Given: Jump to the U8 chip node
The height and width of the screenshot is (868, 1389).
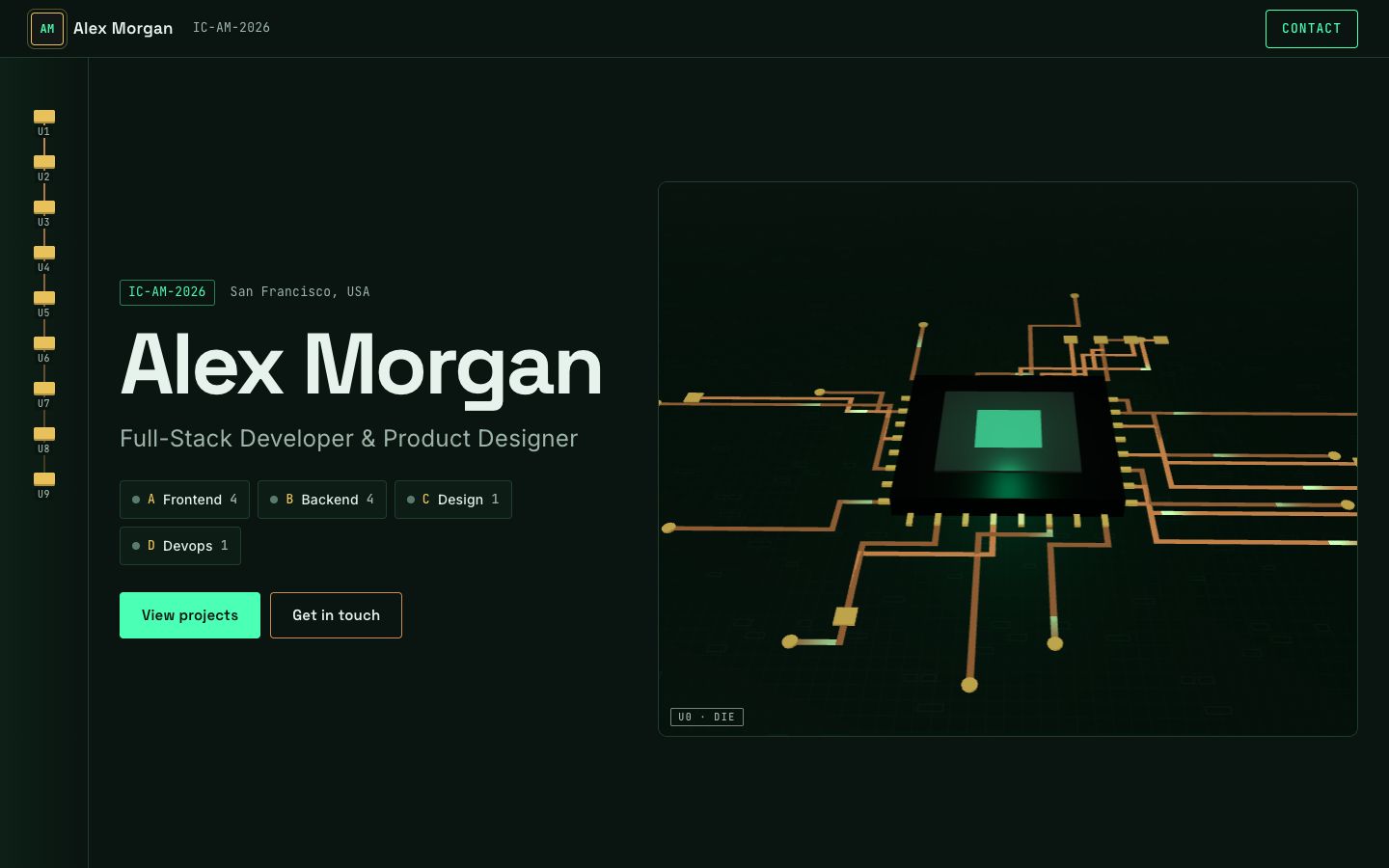Looking at the screenshot, I should click(44, 440).
